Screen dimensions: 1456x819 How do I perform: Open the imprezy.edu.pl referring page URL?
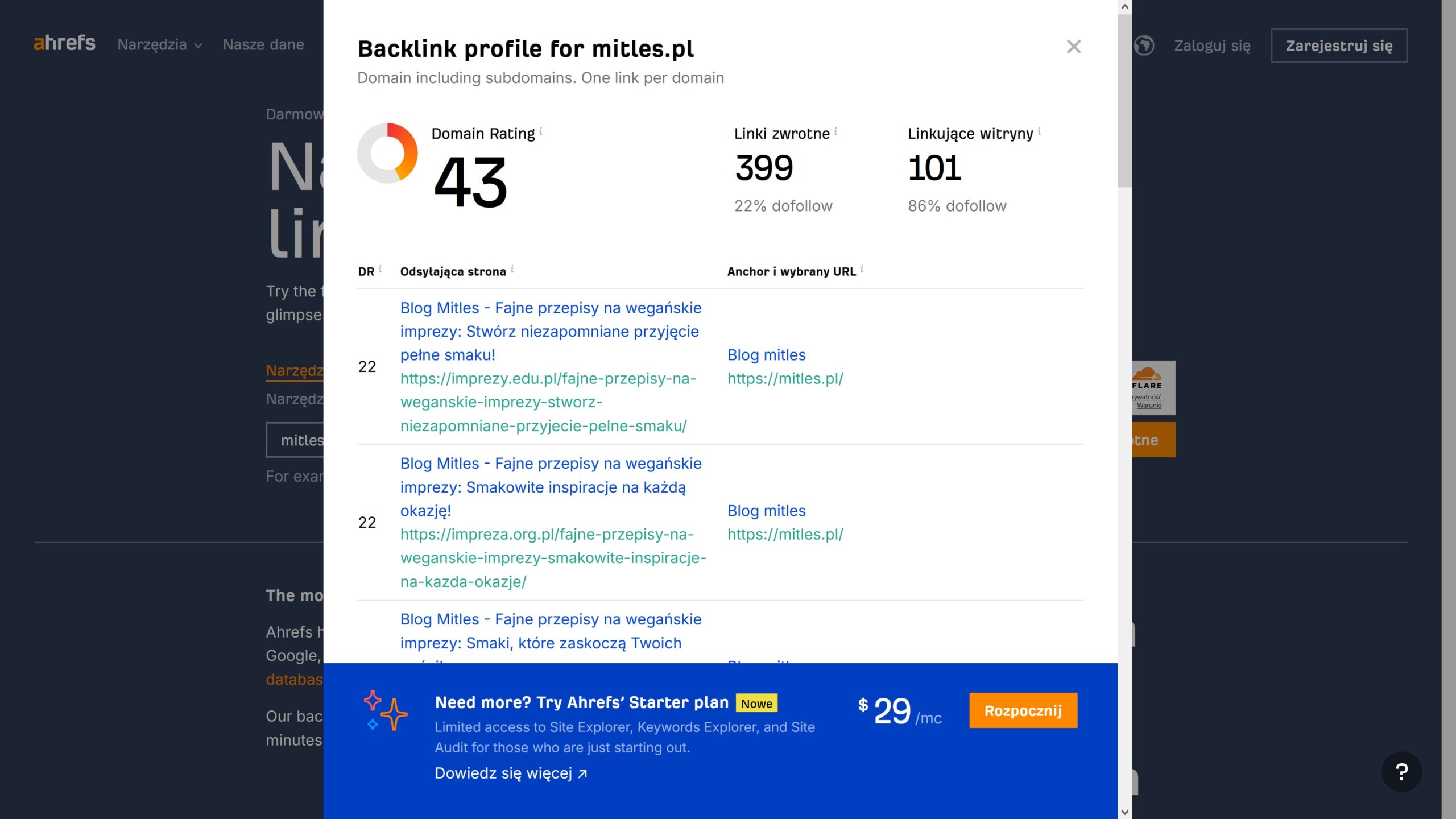tap(548, 402)
